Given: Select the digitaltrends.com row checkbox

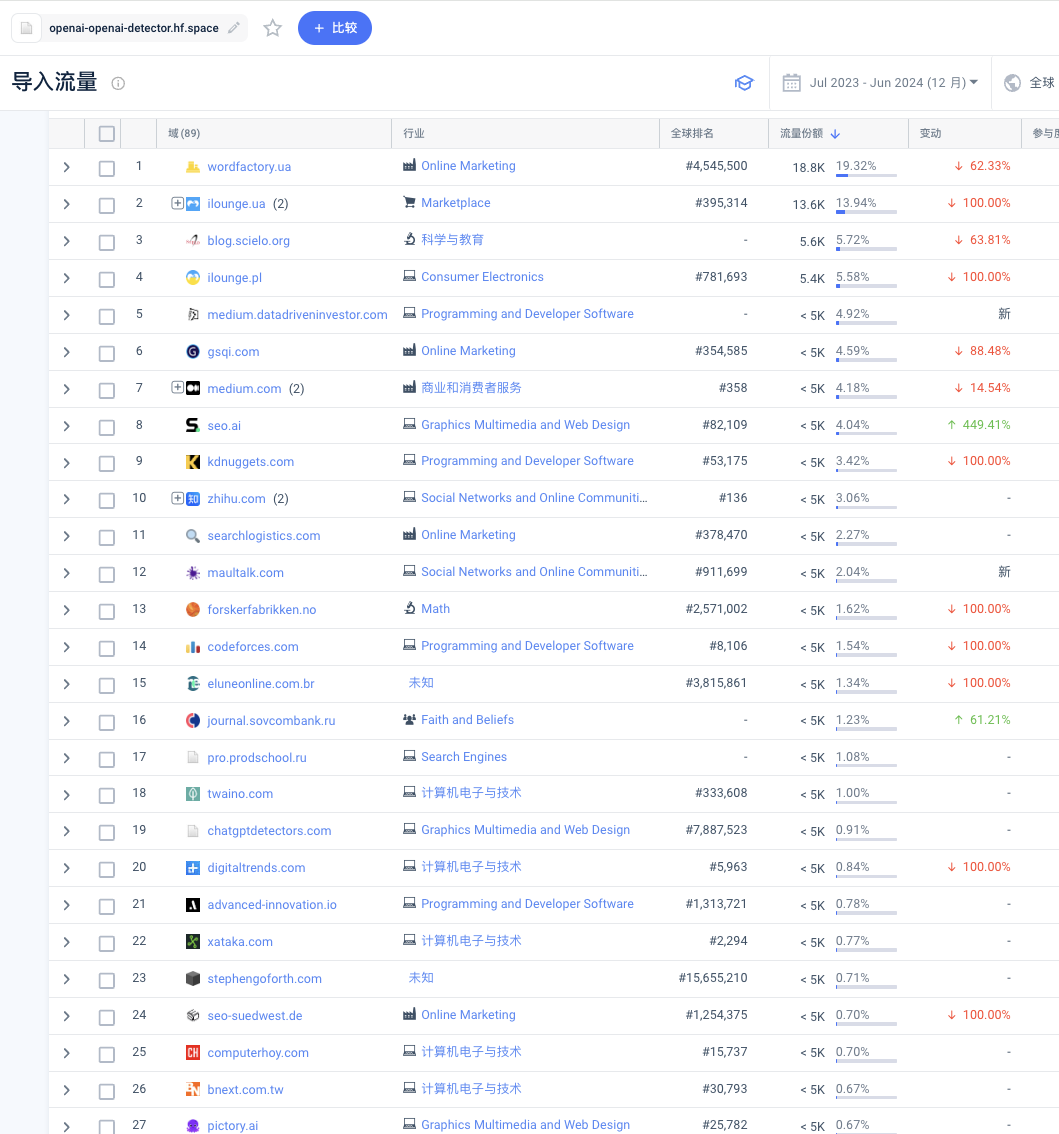Looking at the screenshot, I should [106, 869].
